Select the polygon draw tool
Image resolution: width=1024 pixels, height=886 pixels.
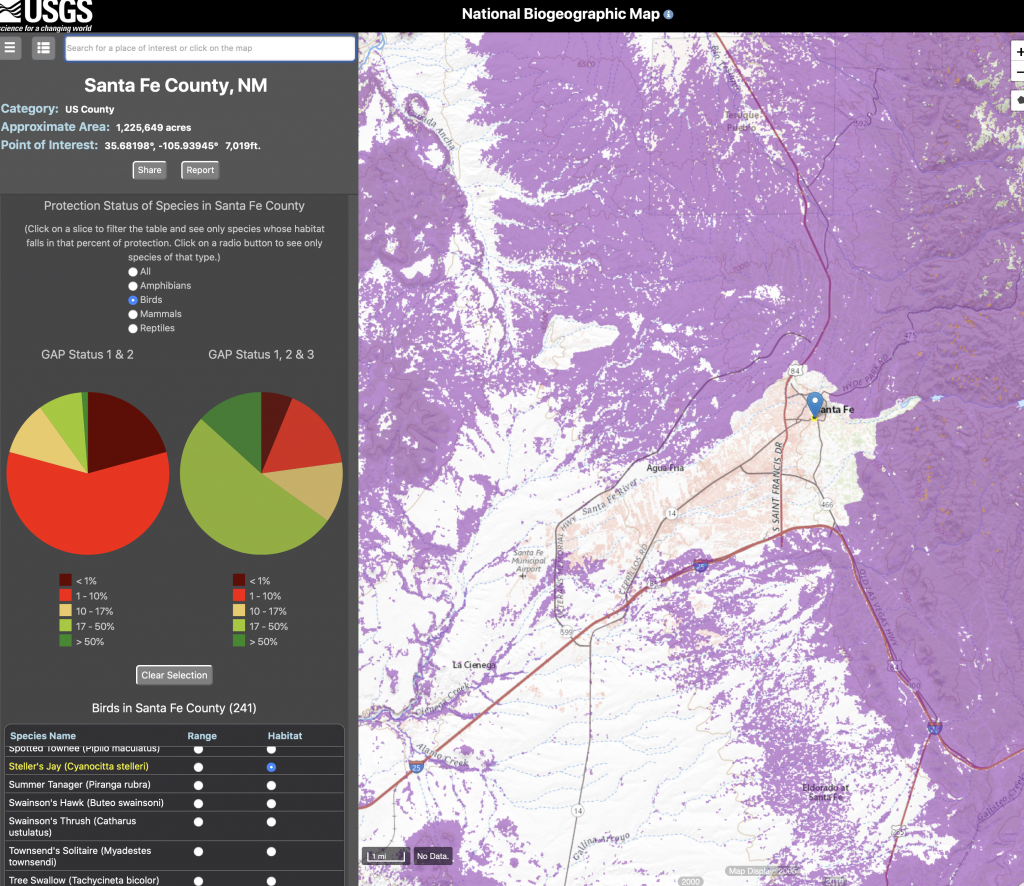1018,100
